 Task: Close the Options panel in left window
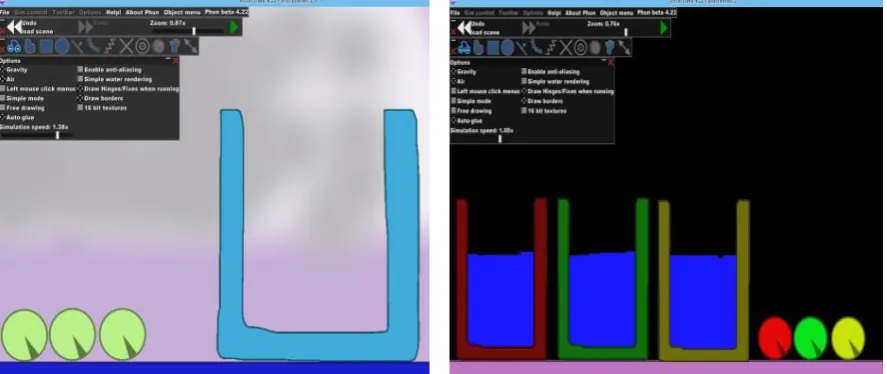[x=175, y=60]
